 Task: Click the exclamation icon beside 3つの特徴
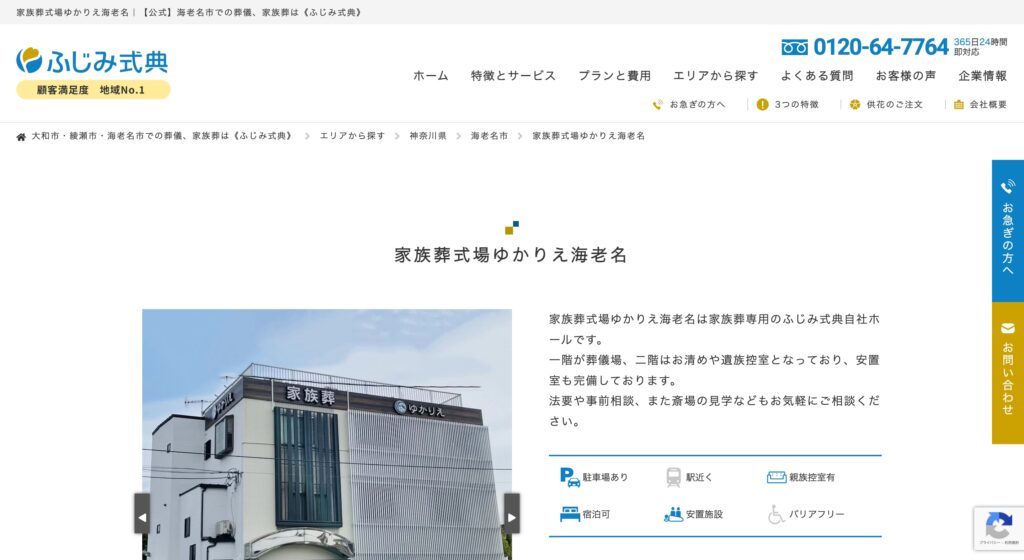[x=763, y=104]
